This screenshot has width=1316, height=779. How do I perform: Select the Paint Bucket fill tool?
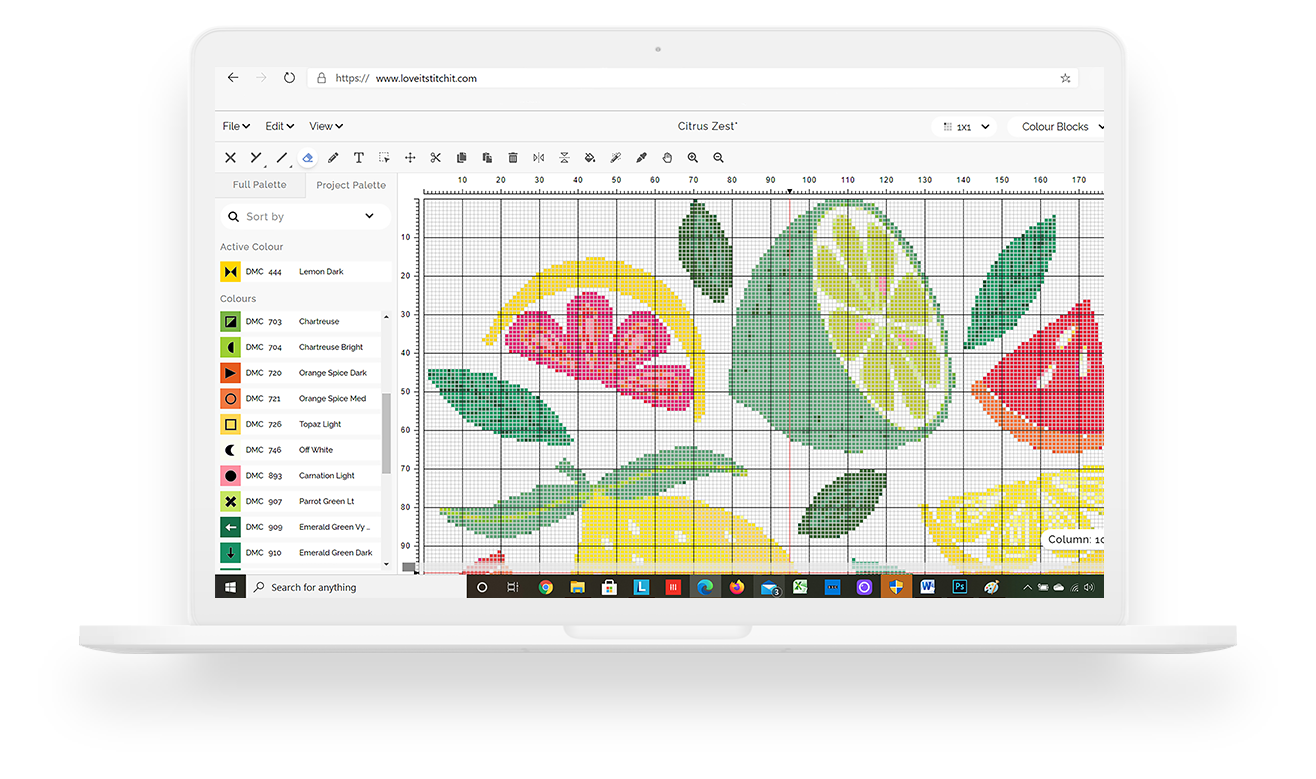(590, 158)
